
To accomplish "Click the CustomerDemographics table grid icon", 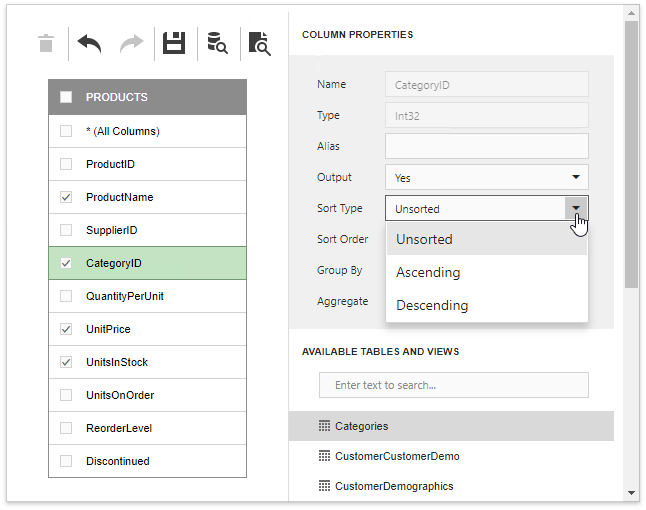I will [x=324, y=486].
